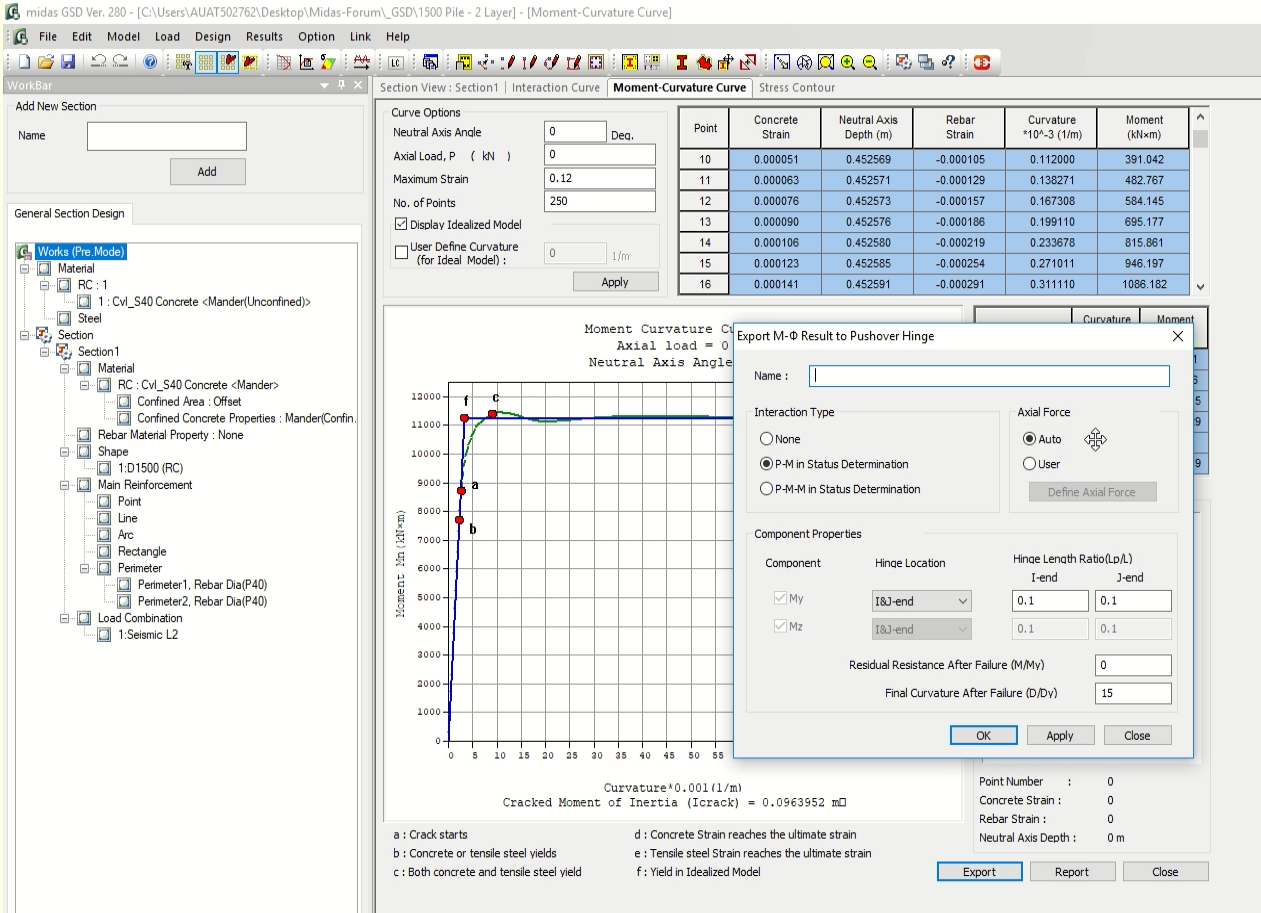
Task: Open the Design menu
Action: [x=212, y=36]
